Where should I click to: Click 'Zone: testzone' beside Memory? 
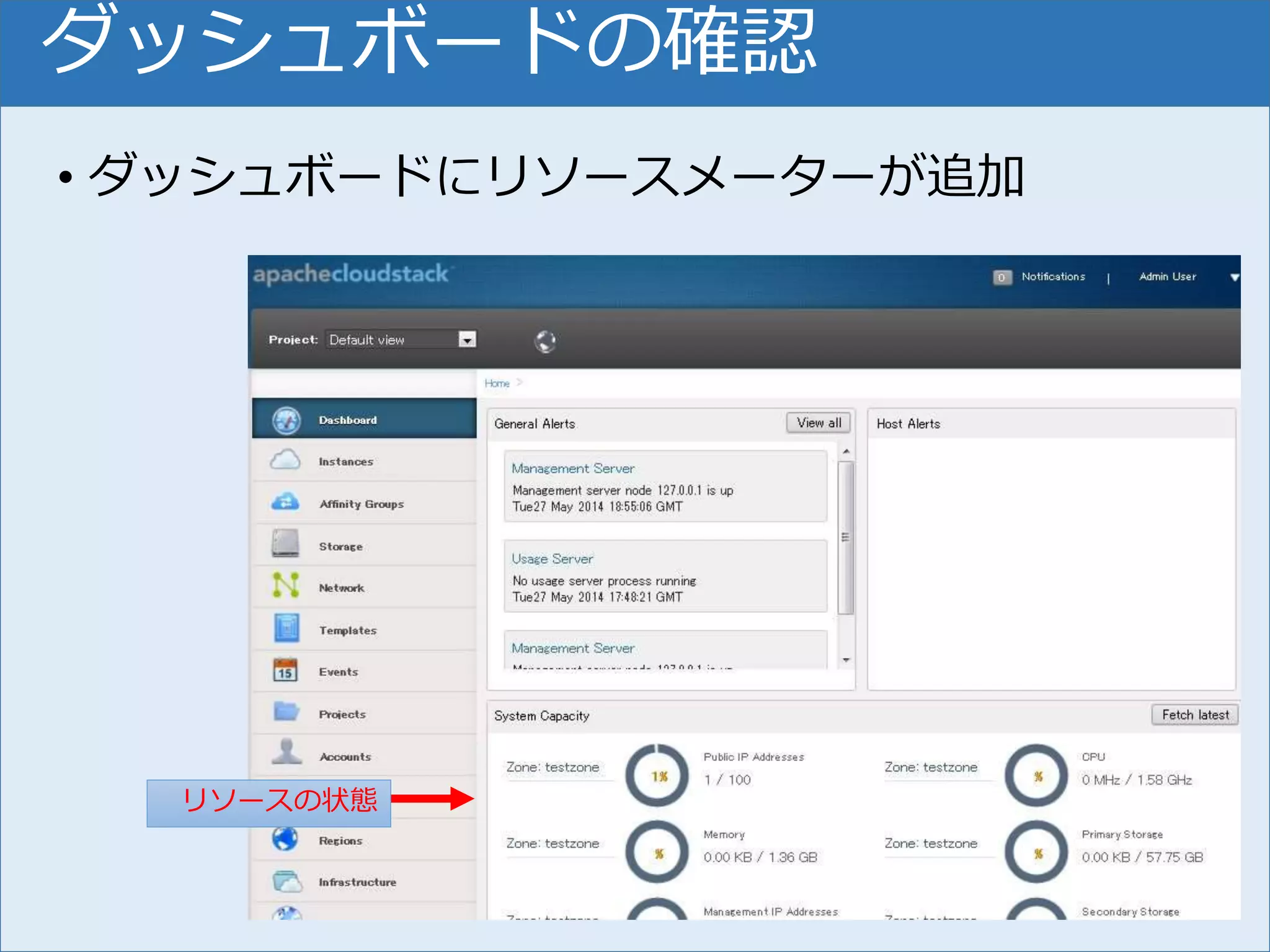coord(553,844)
